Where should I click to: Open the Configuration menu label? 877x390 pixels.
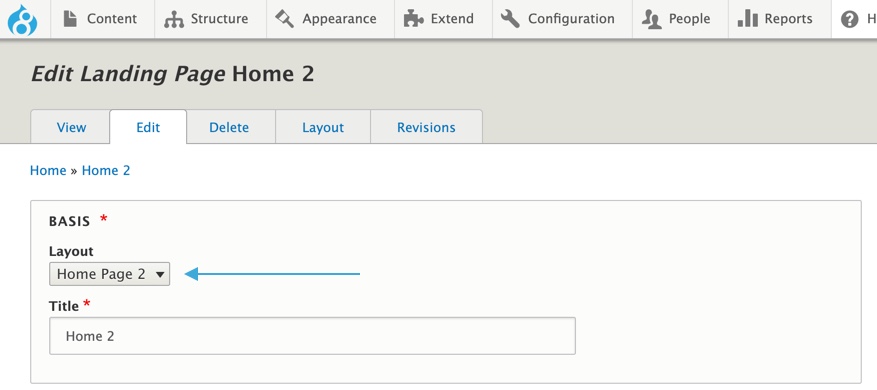pyautogui.click(x=571, y=19)
